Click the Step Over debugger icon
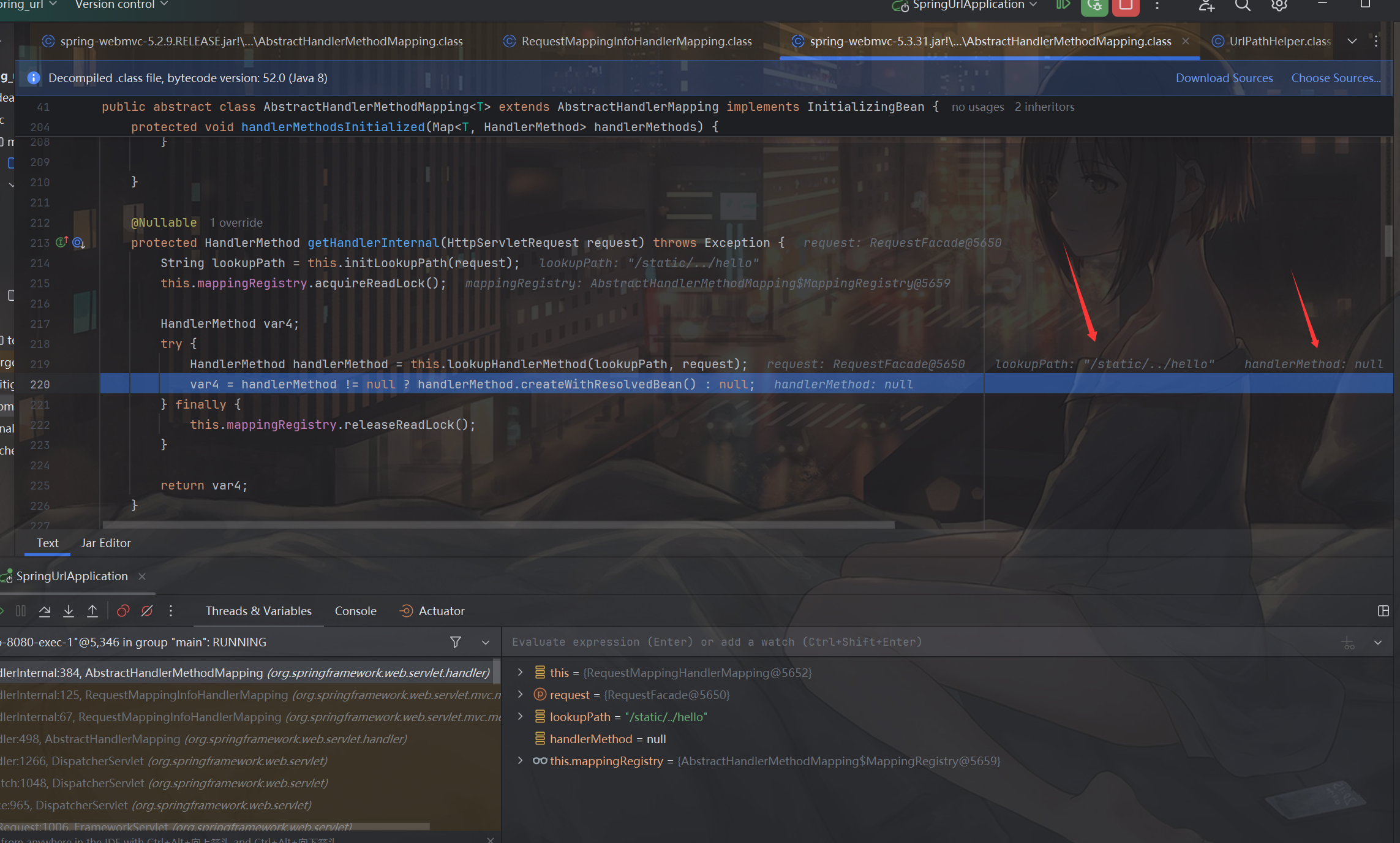This screenshot has width=1400, height=843. pyautogui.click(x=45, y=611)
